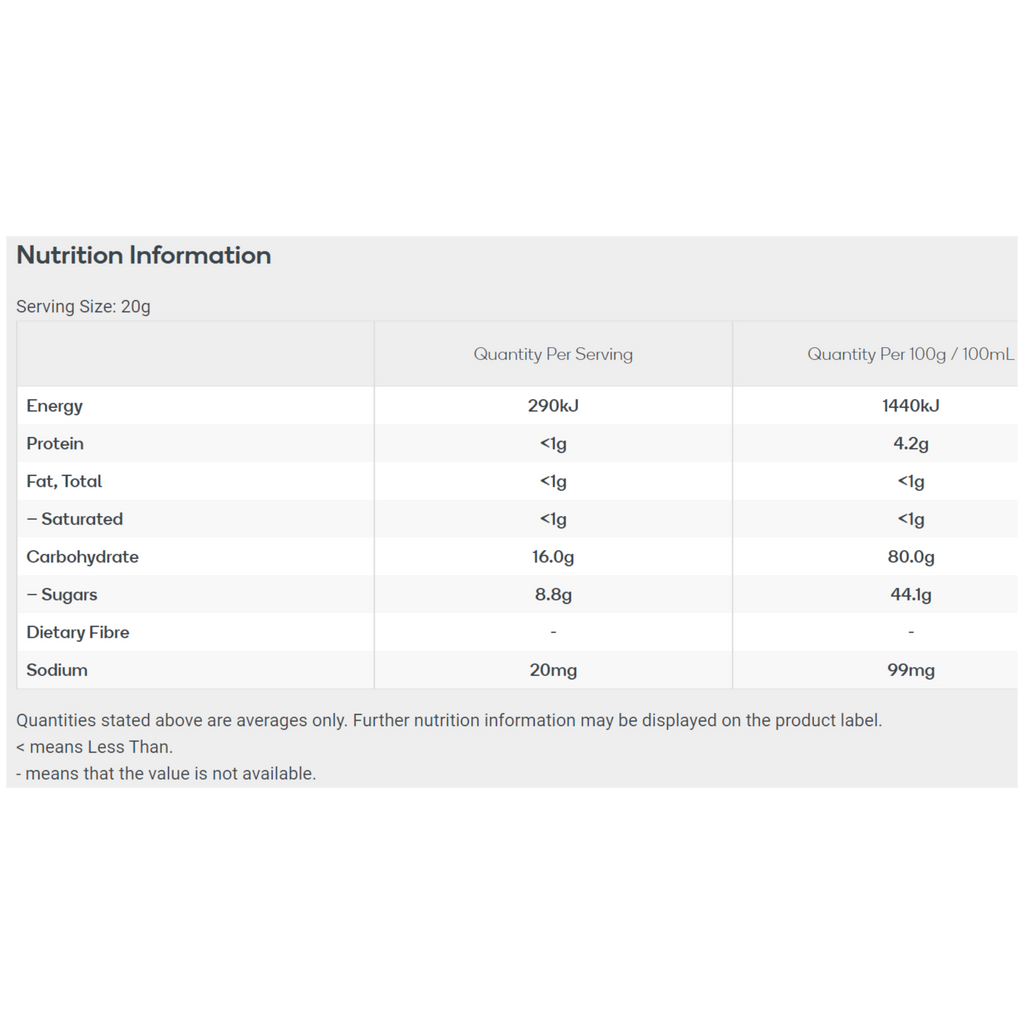Click the 290kJ energy per serving value

[553, 406]
